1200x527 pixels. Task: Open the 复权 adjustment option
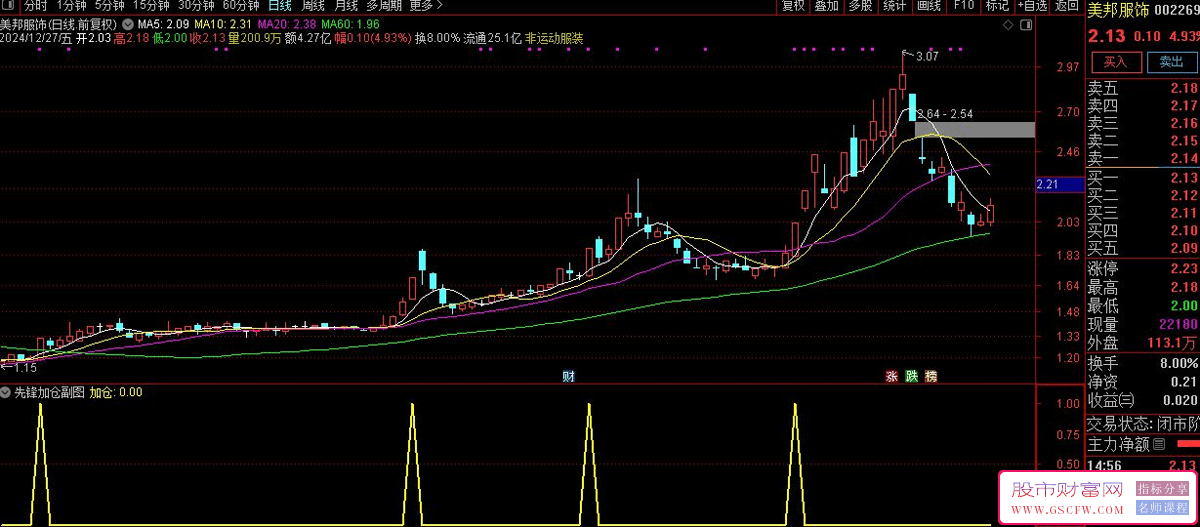click(x=793, y=6)
